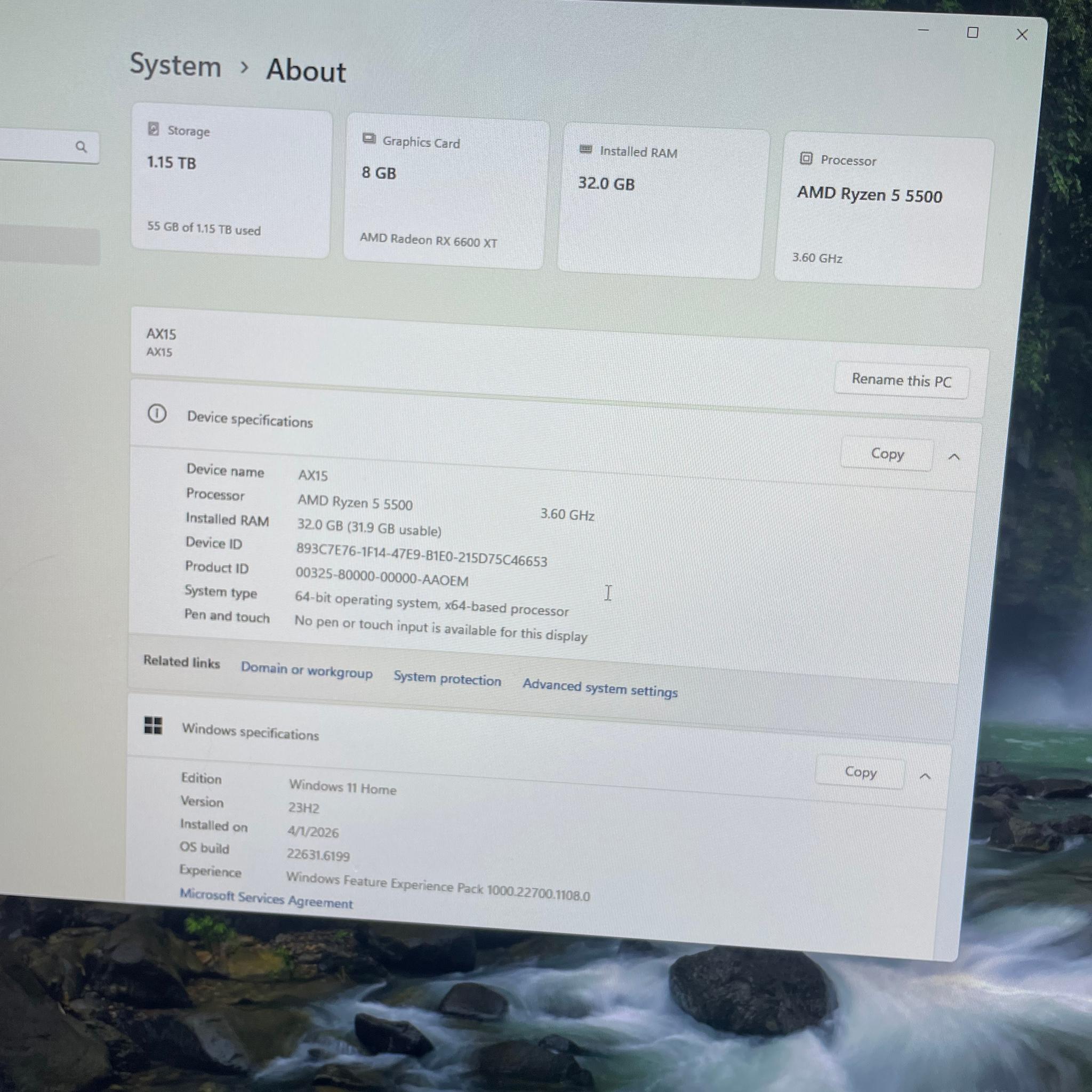Go back to System breadcrumb
Viewport: 1092px width, 1092px height.
click(x=176, y=66)
